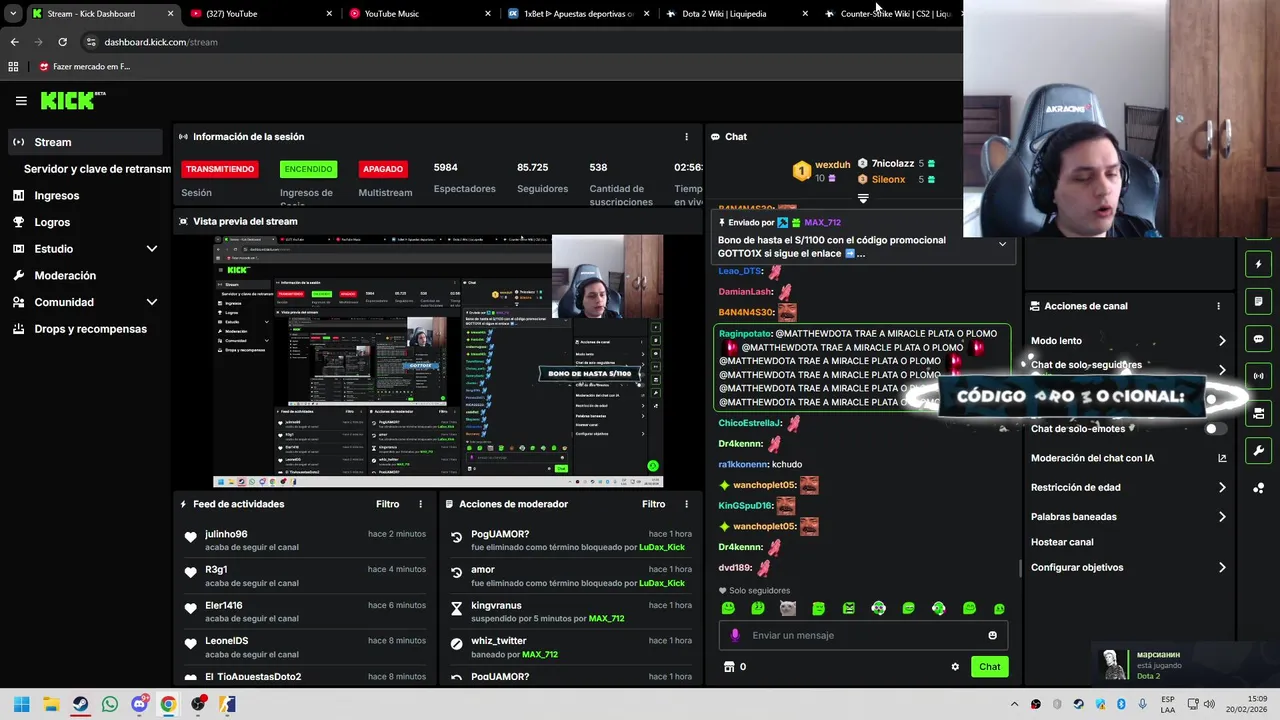The height and width of the screenshot is (720, 1280).
Task: Click the stream preview thumbnail
Action: coord(438,361)
